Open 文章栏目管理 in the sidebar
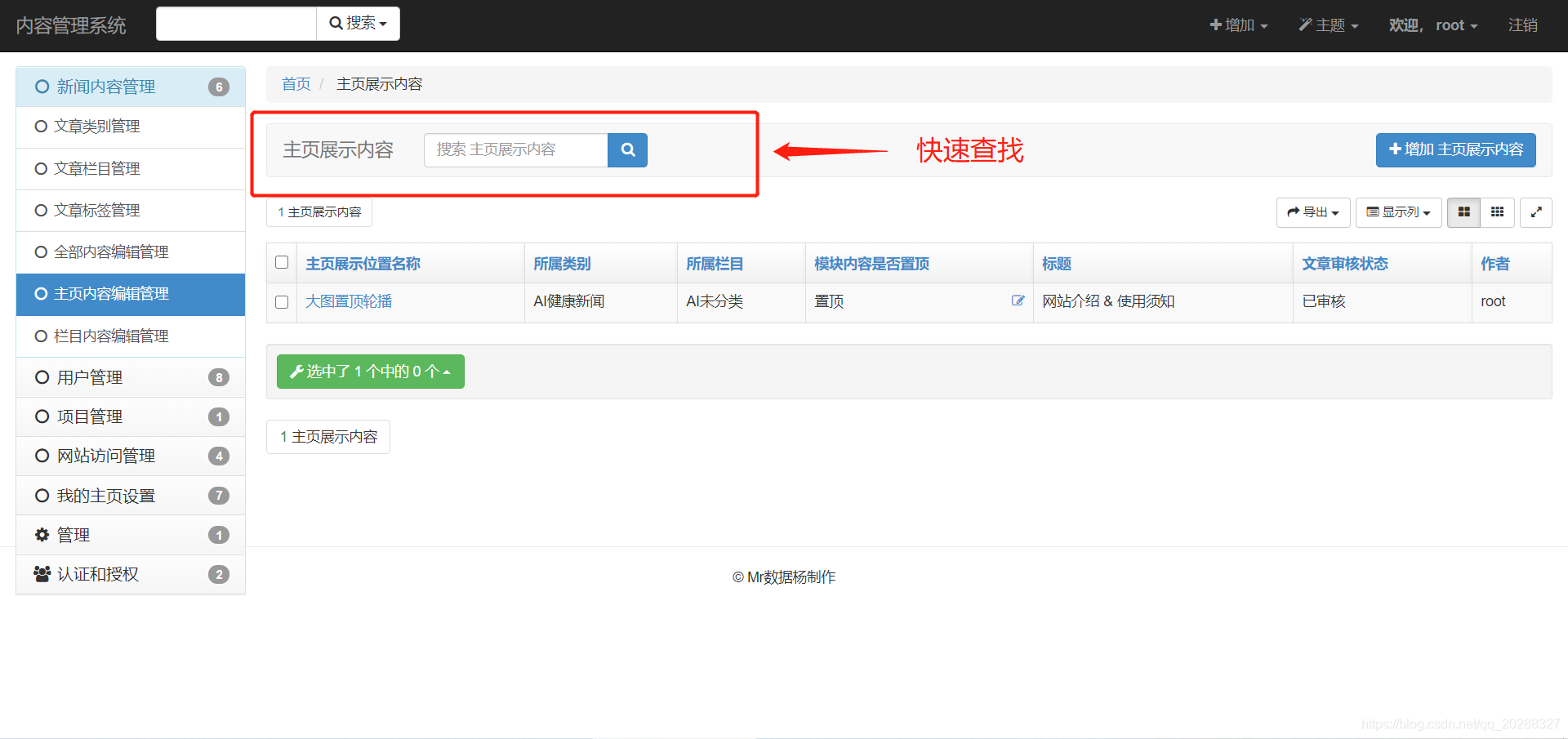The width and height of the screenshot is (1568, 739). pos(131,169)
